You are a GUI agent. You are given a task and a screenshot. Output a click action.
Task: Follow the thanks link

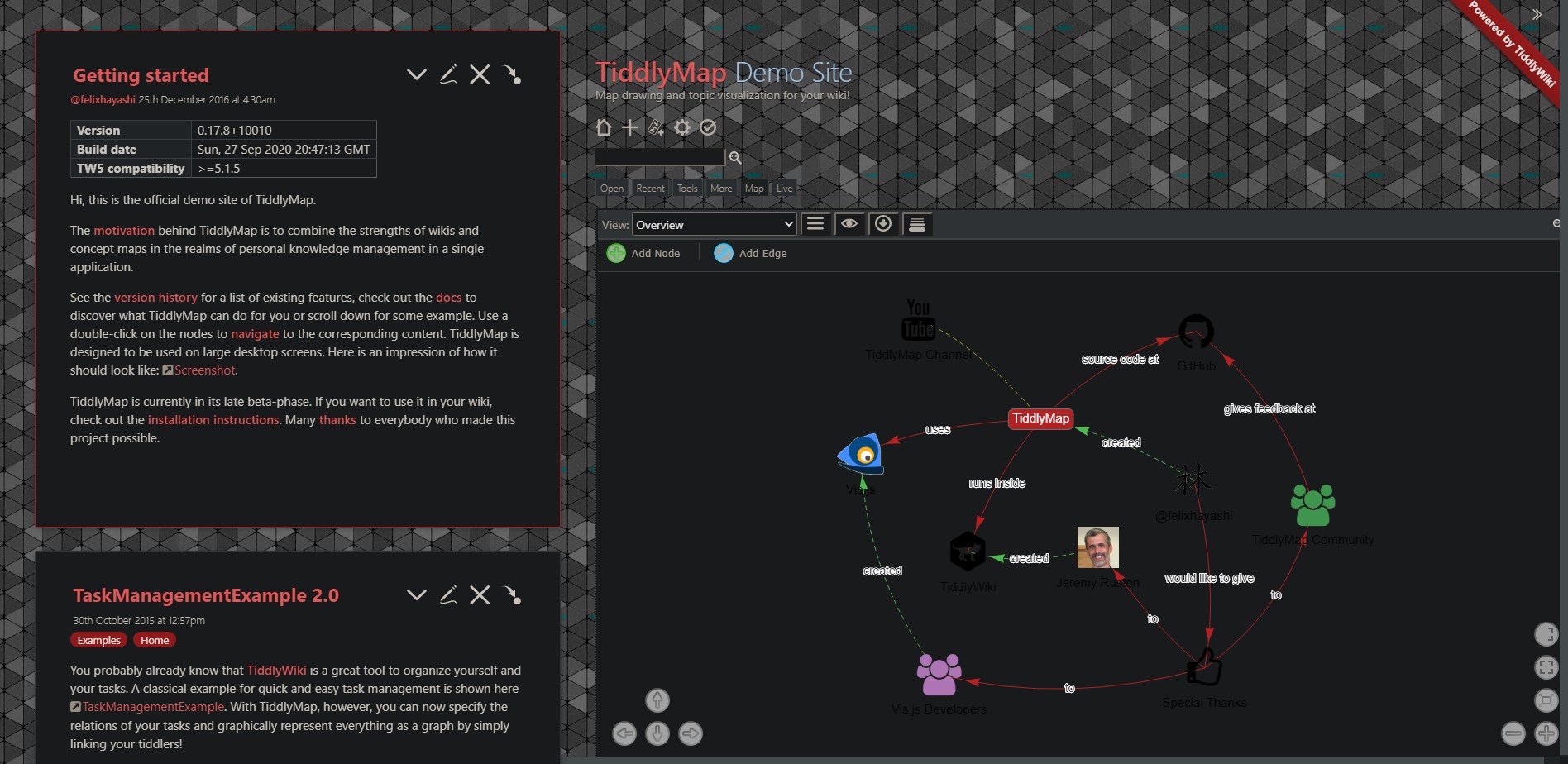[337, 420]
